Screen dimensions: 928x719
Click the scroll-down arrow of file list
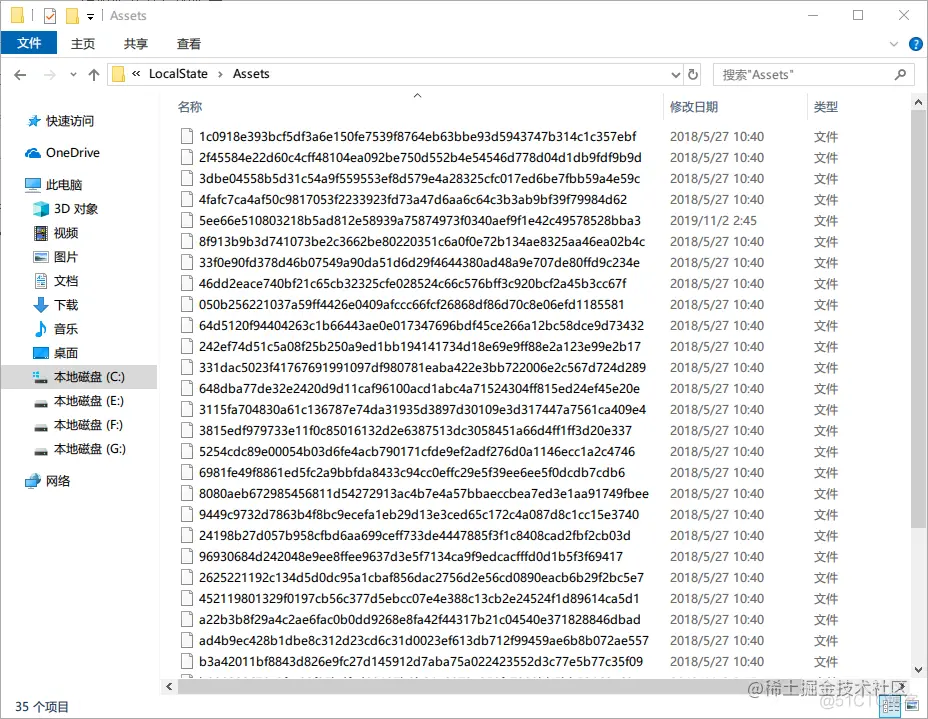(x=918, y=670)
